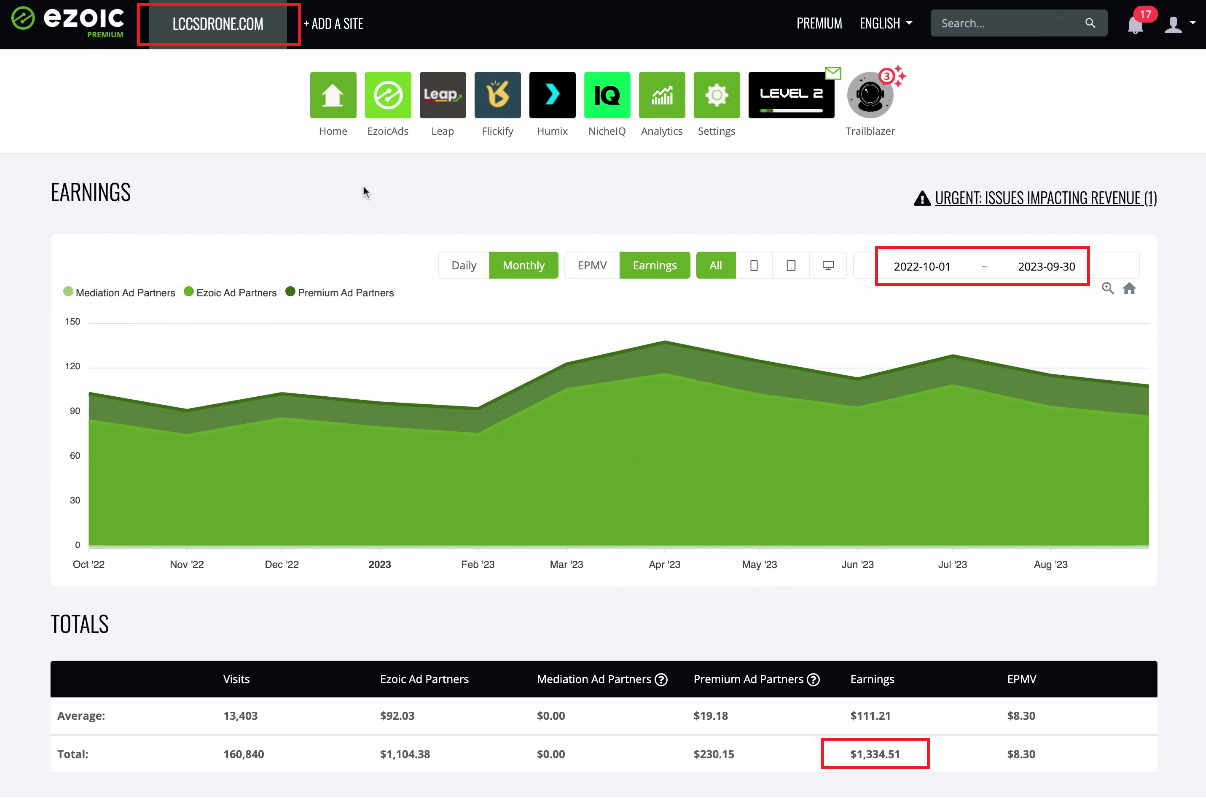Viewport: 1206px width, 798px height.
Task: Edit the end date 2023-09-30
Action: 1047,267
